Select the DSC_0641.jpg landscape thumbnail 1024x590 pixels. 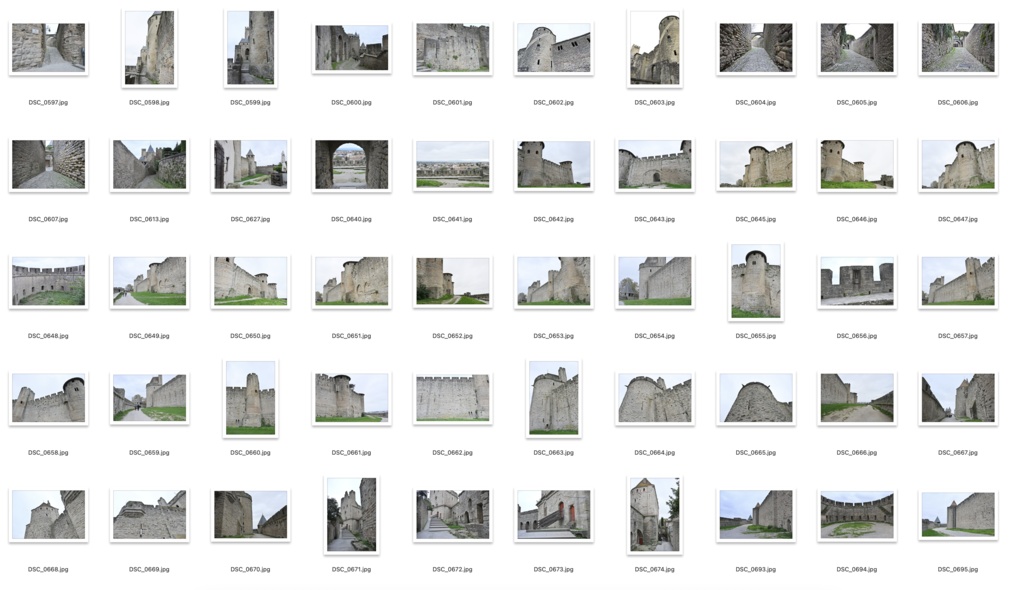coord(453,165)
